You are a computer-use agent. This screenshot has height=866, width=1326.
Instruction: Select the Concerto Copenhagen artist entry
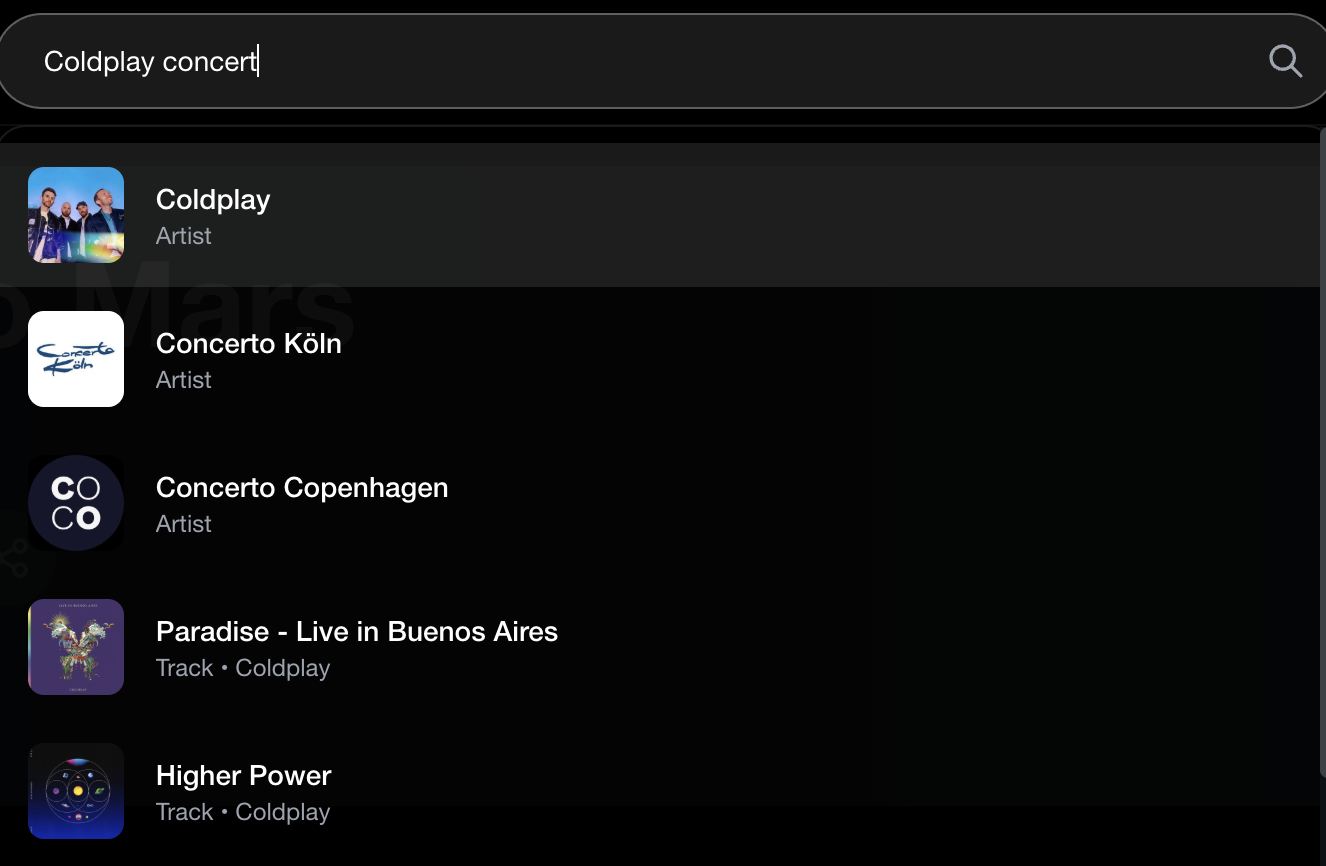click(302, 488)
